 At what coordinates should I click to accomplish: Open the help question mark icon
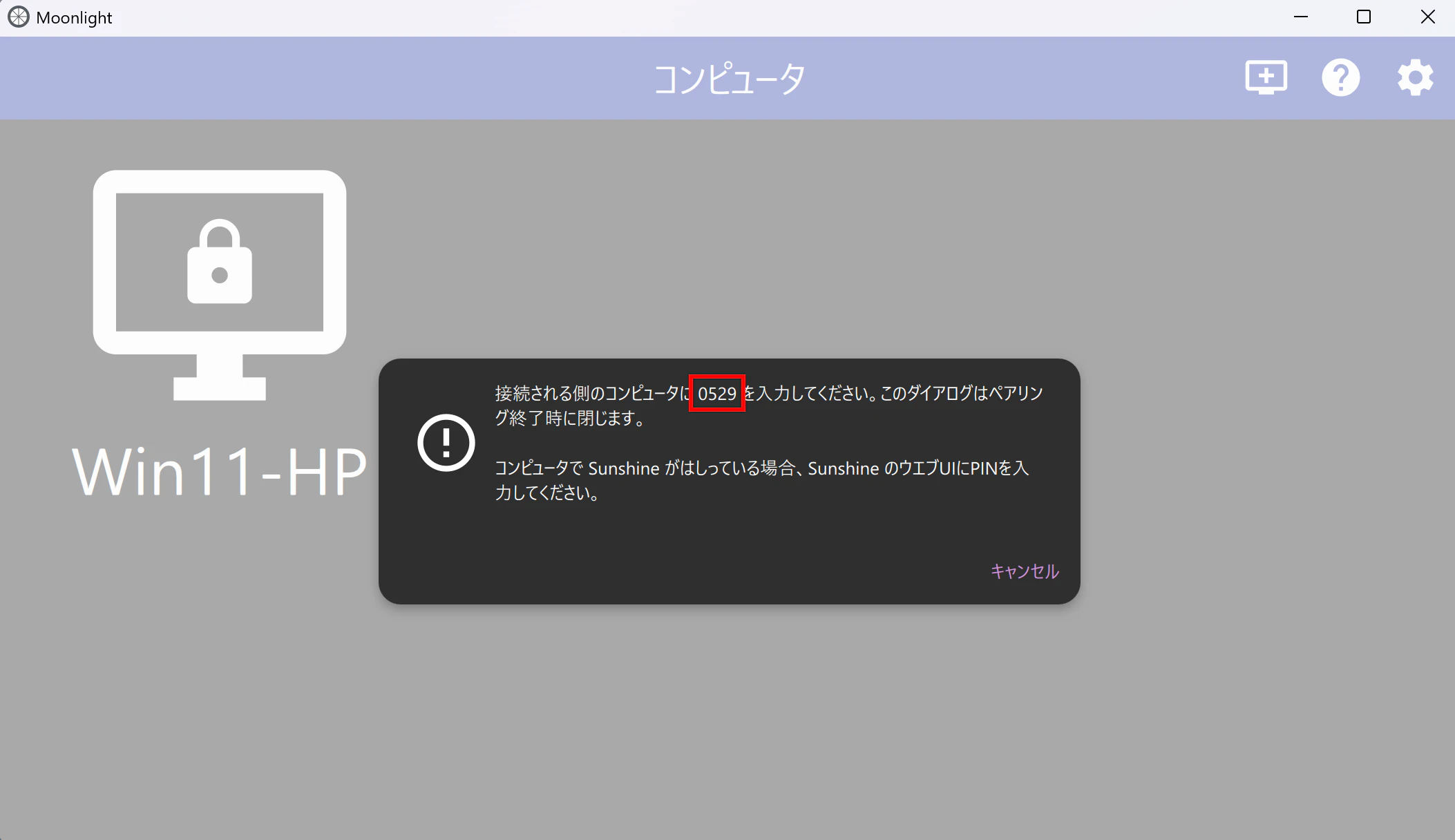[x=1340, y=77]
